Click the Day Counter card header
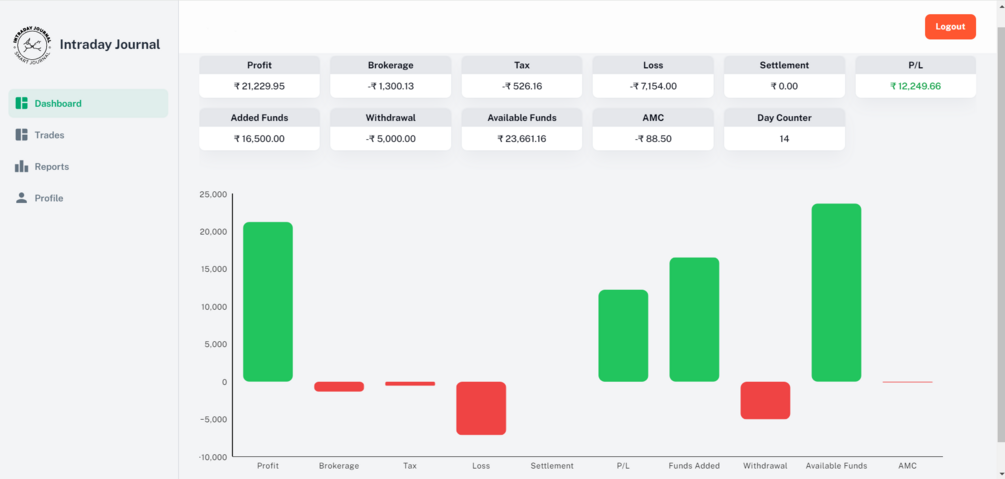The width and height of the screenshot is (1005, 479). coord(784,117)
